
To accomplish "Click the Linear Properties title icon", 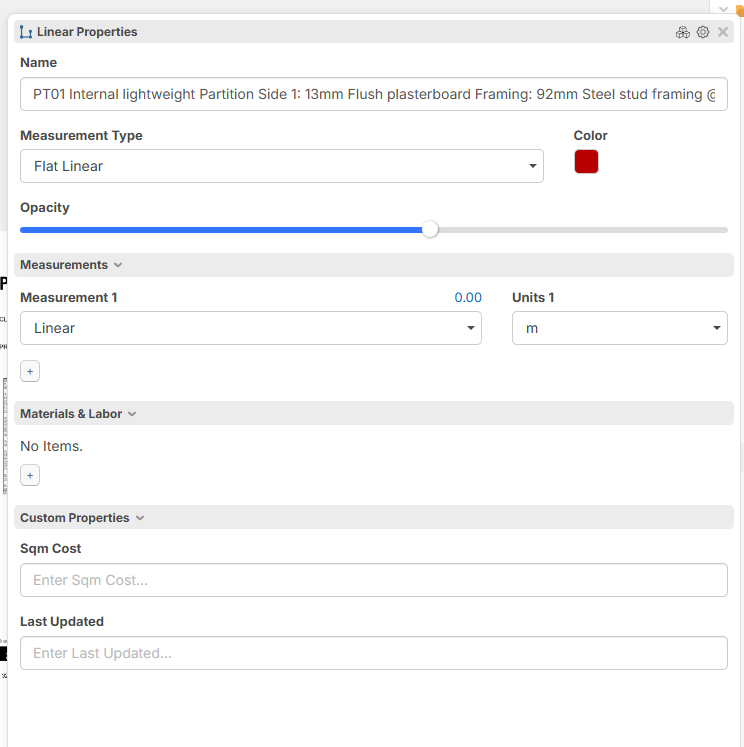I will (26, 32).
